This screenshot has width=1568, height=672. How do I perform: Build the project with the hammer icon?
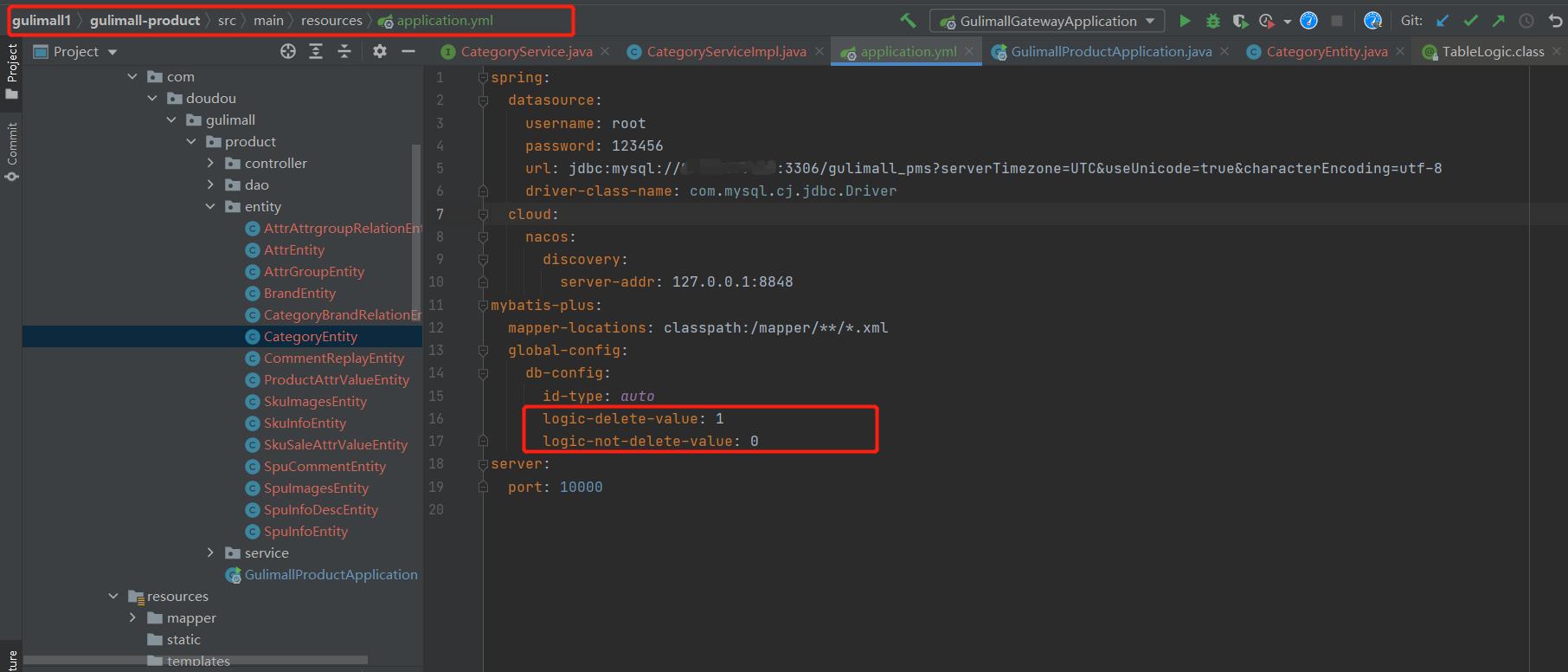pyautogui.click(x=908, y=21)
